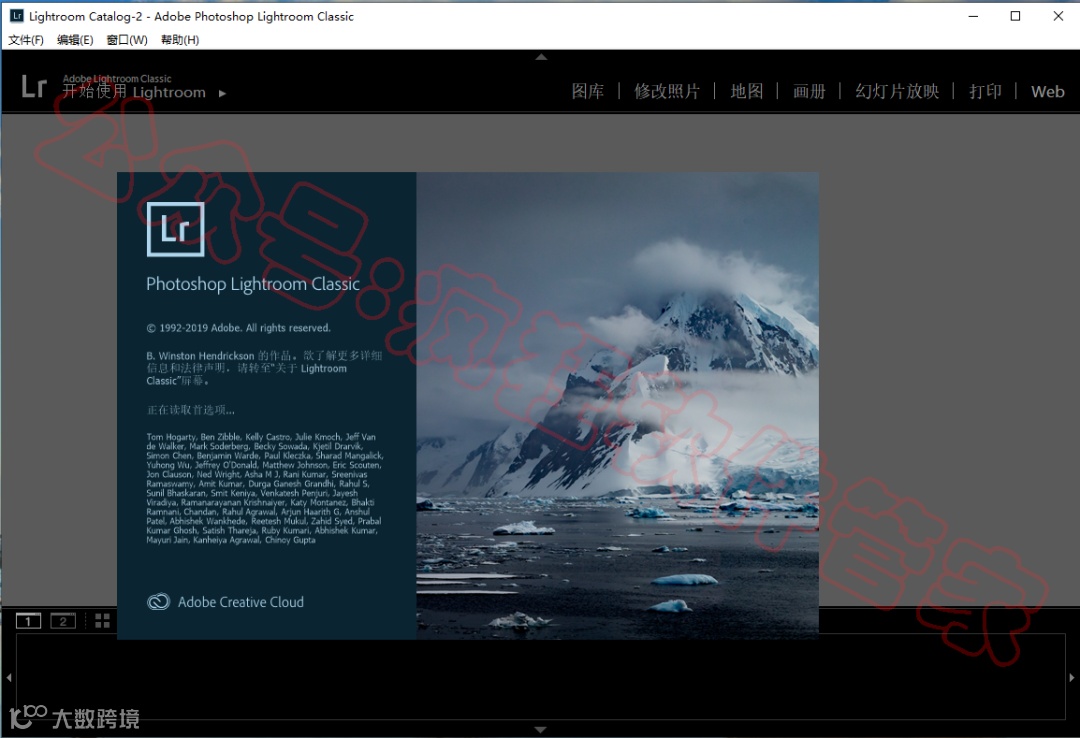Screen dimensions: 1080x738
Task: Click the Adobe Creative Cloud label
Action: [x=240, y=602]
